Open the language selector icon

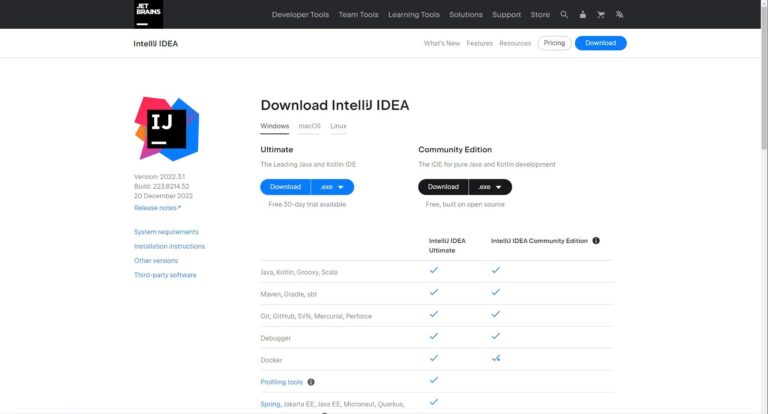(620, 15)
